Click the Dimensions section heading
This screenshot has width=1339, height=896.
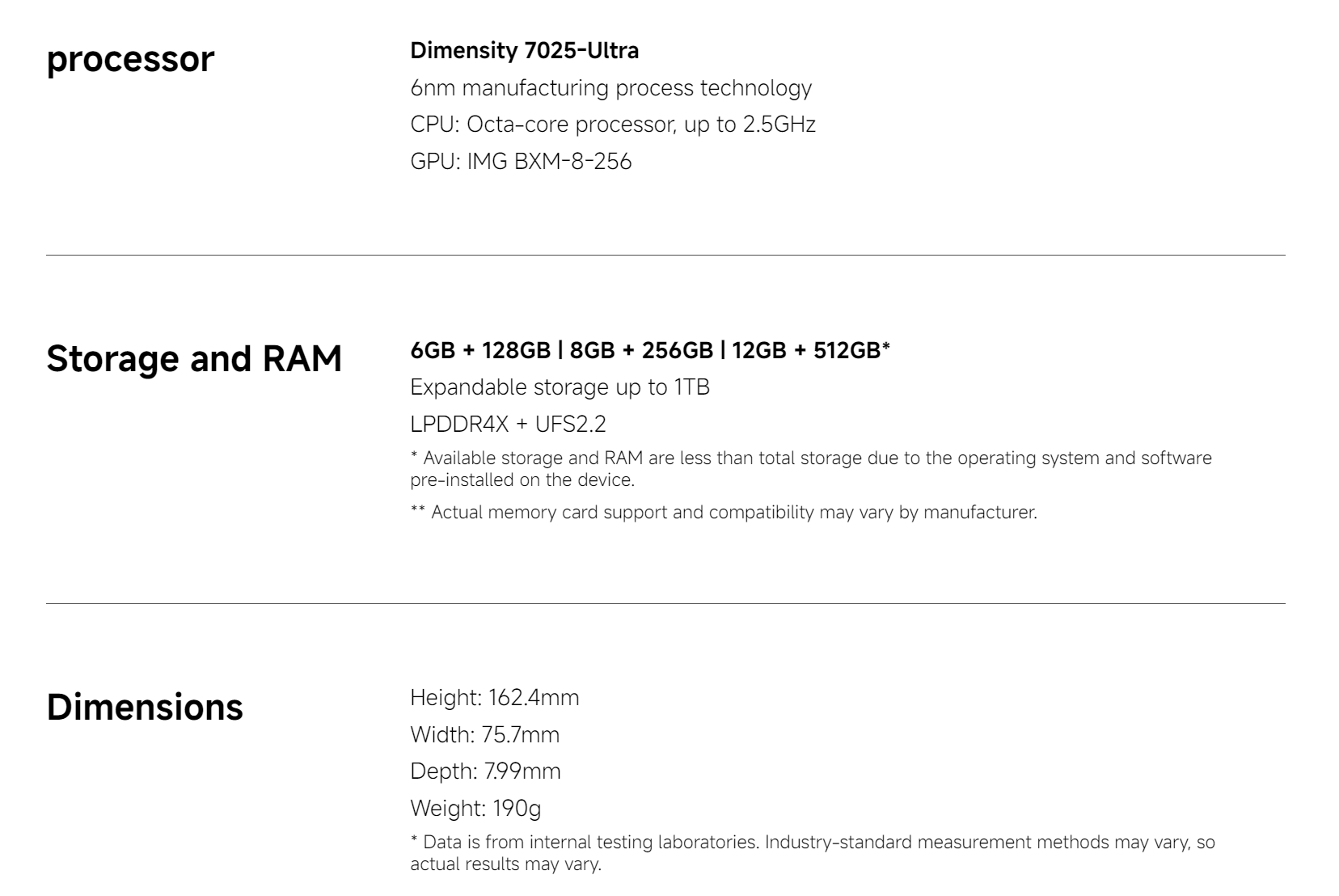tap(145, 707)
